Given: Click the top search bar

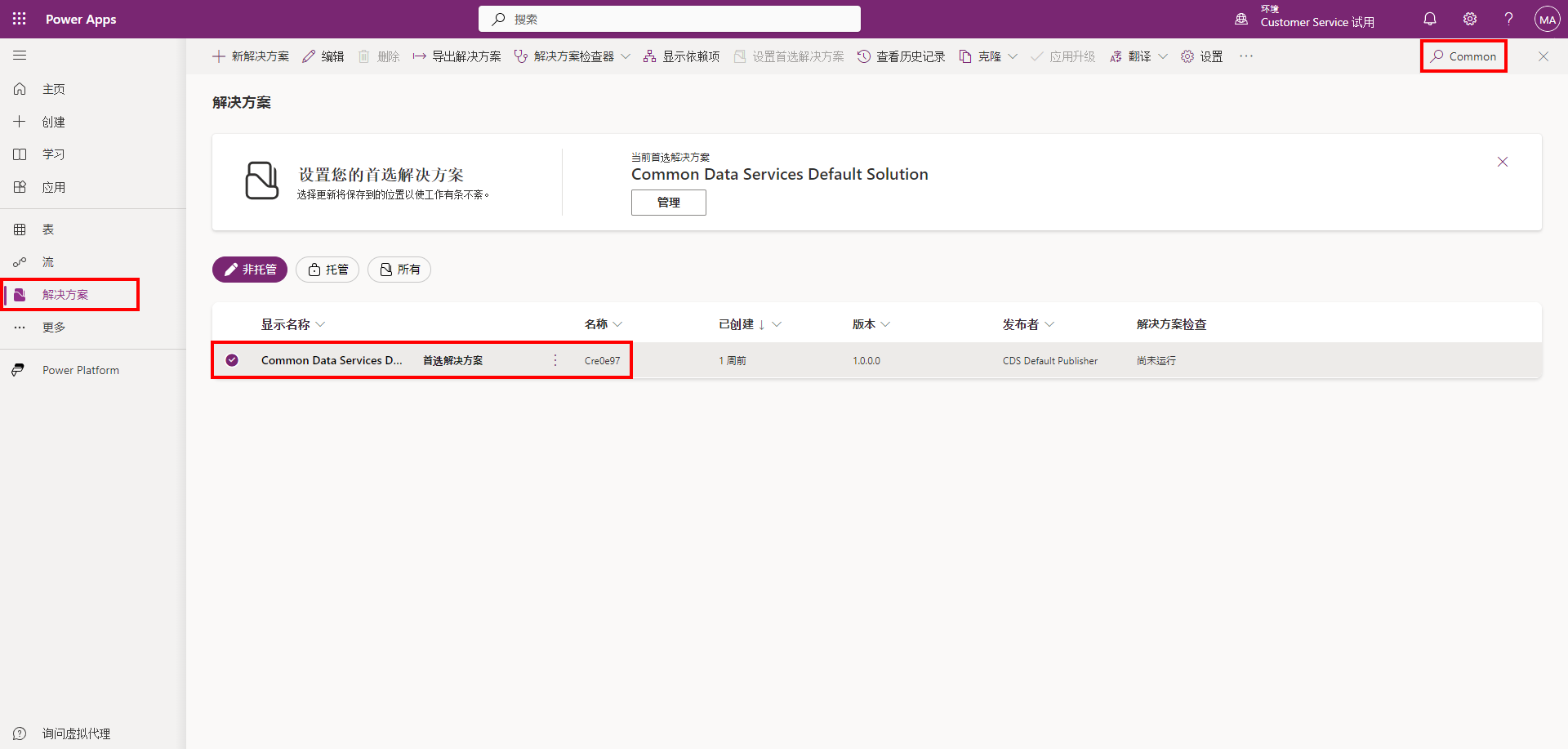Looking at the screenshot, I should [669, 19].
